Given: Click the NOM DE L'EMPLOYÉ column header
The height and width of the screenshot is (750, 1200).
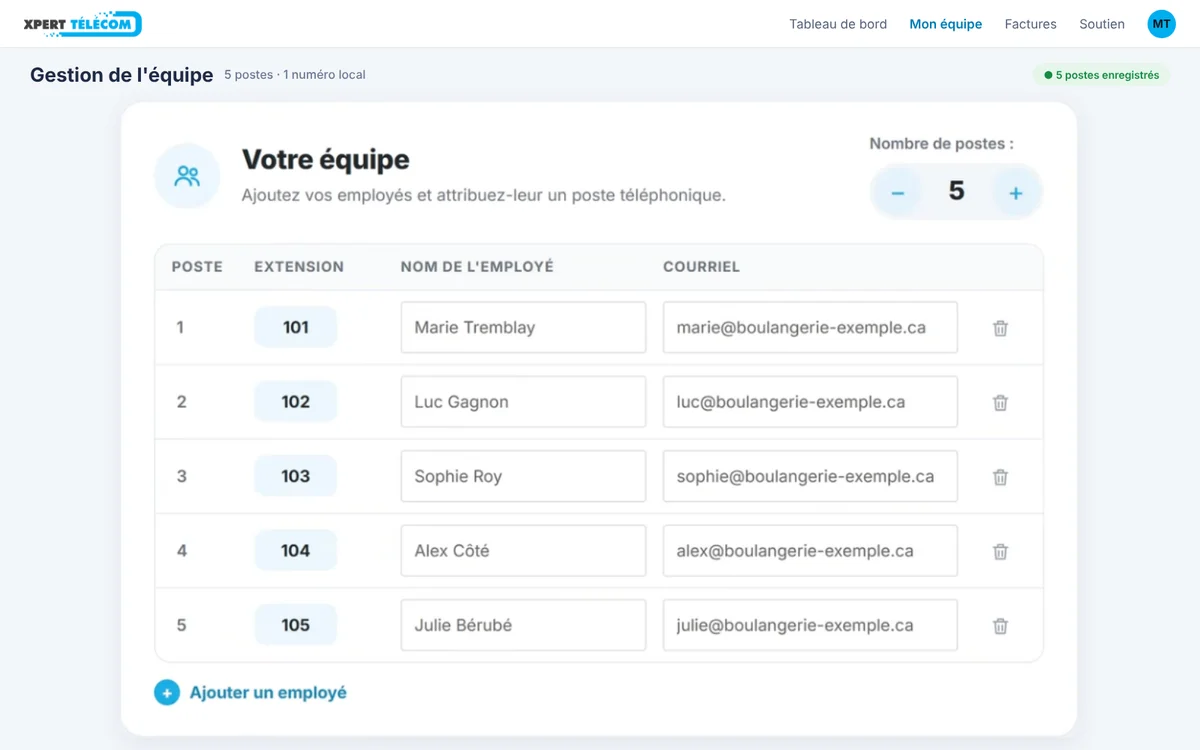Looking at the screenshot, I should pyautogui.click(x=477, y=267).
